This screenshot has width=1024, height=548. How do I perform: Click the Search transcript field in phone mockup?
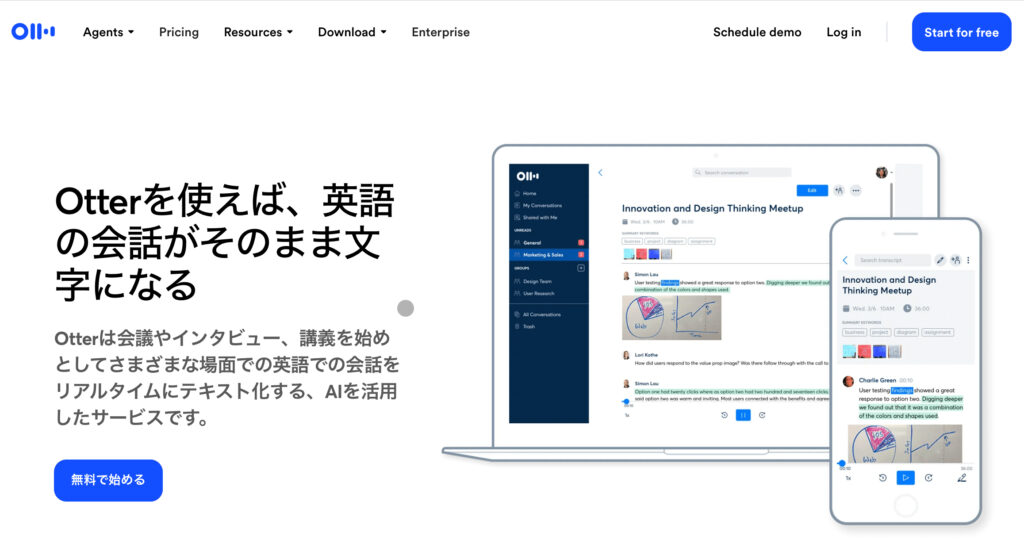pos(892,260)
